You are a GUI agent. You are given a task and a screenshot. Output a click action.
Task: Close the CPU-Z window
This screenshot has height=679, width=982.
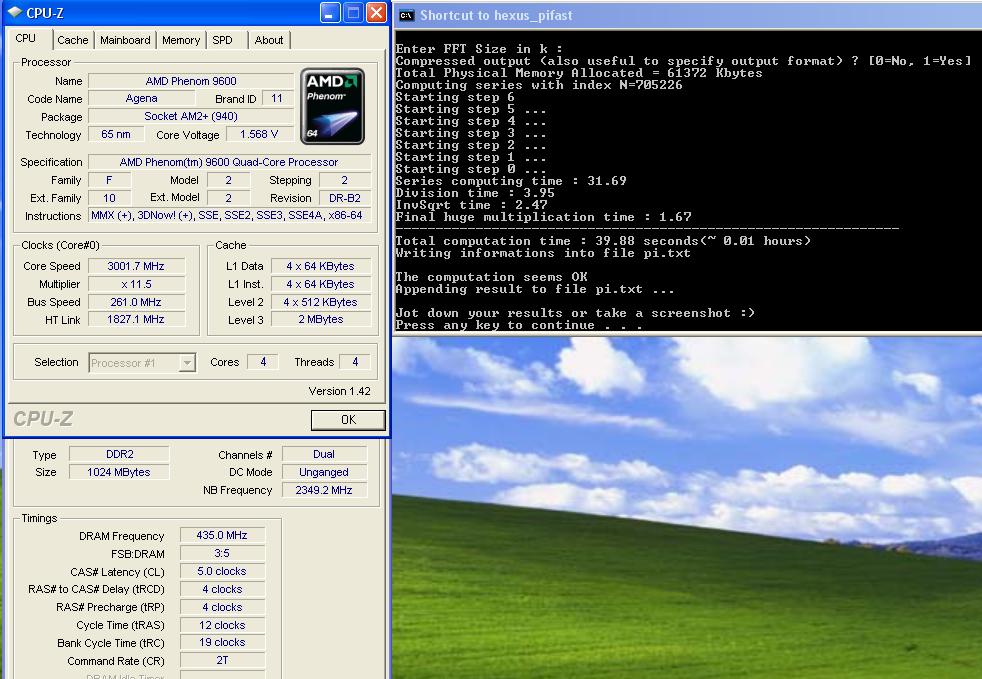click(x=376, y=13)
